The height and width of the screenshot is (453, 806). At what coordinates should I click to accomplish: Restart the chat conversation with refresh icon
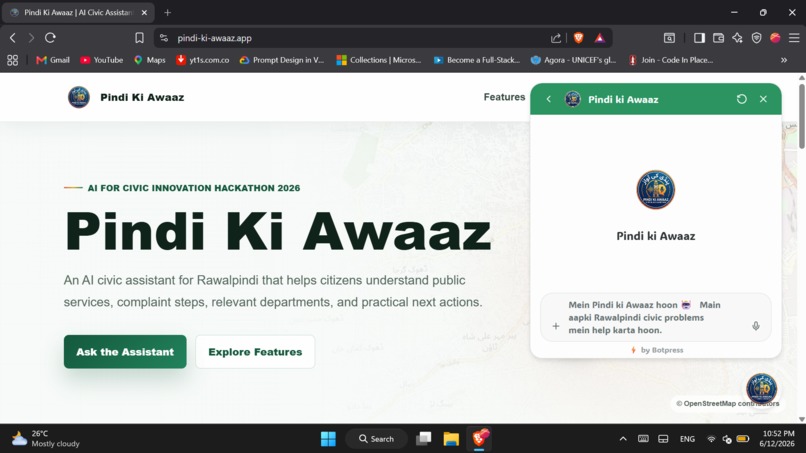(741, 99)
